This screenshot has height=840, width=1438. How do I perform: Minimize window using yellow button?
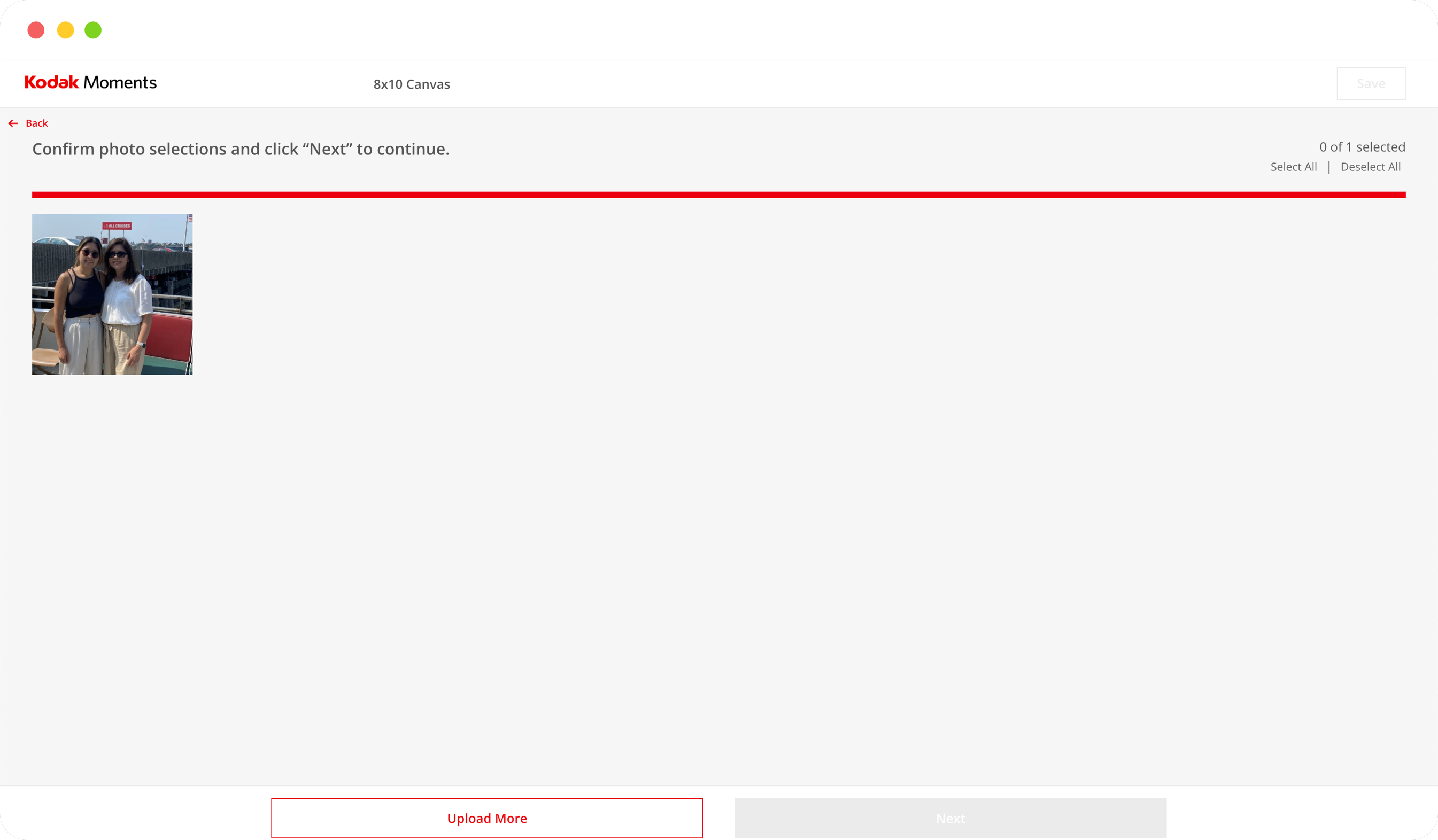pos(66,30)
